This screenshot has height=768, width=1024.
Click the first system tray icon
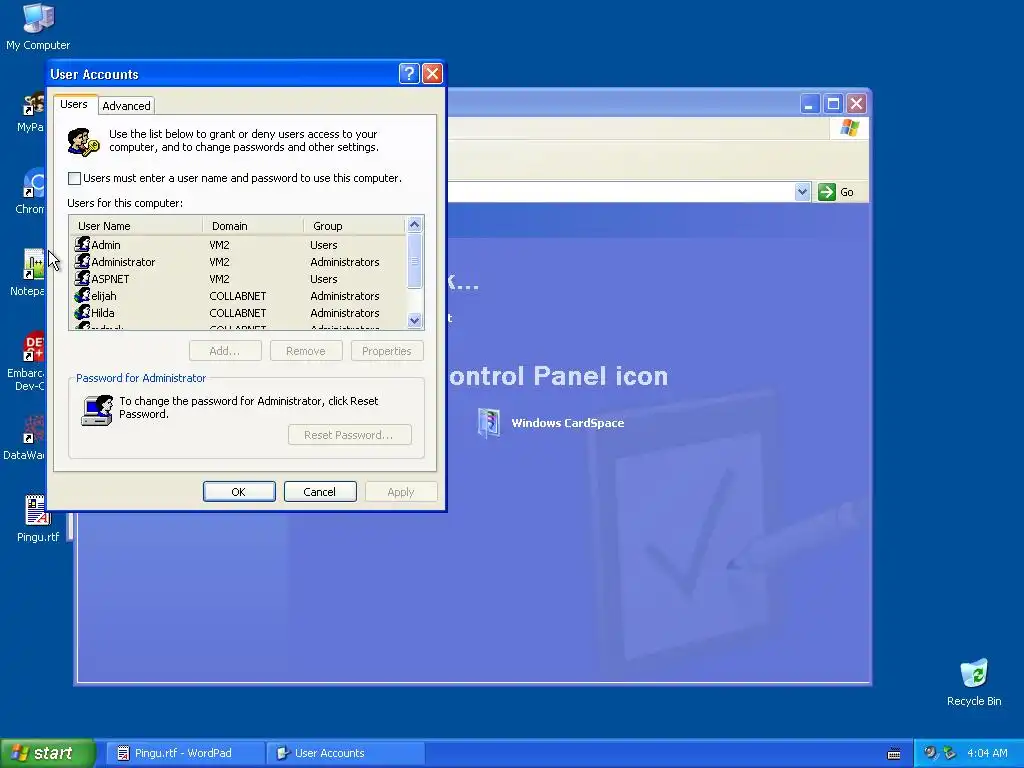pyautogui.click(x=930, y=753)
